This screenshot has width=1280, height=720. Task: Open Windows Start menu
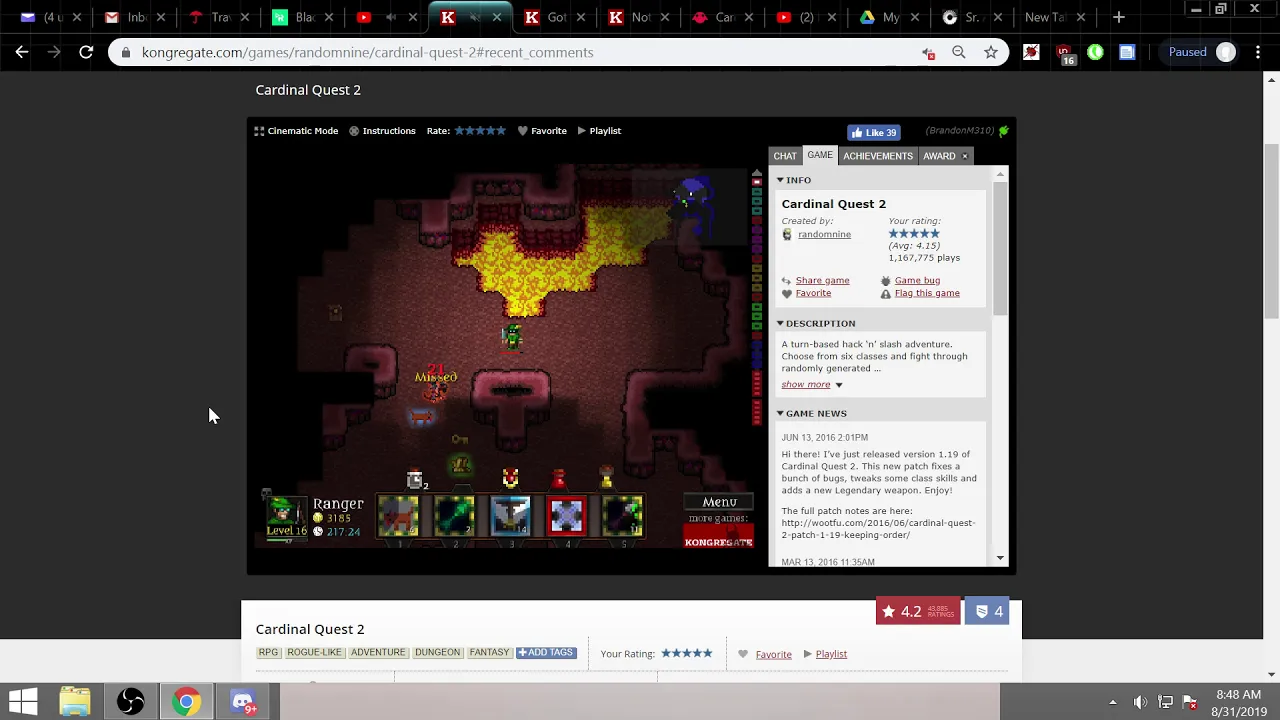pyautogui.click(x=23, y=701)
